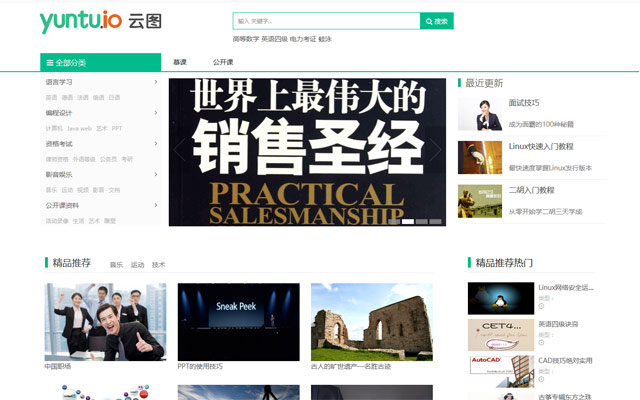Go to previous banner slide arrow

(x=179, y=150)
